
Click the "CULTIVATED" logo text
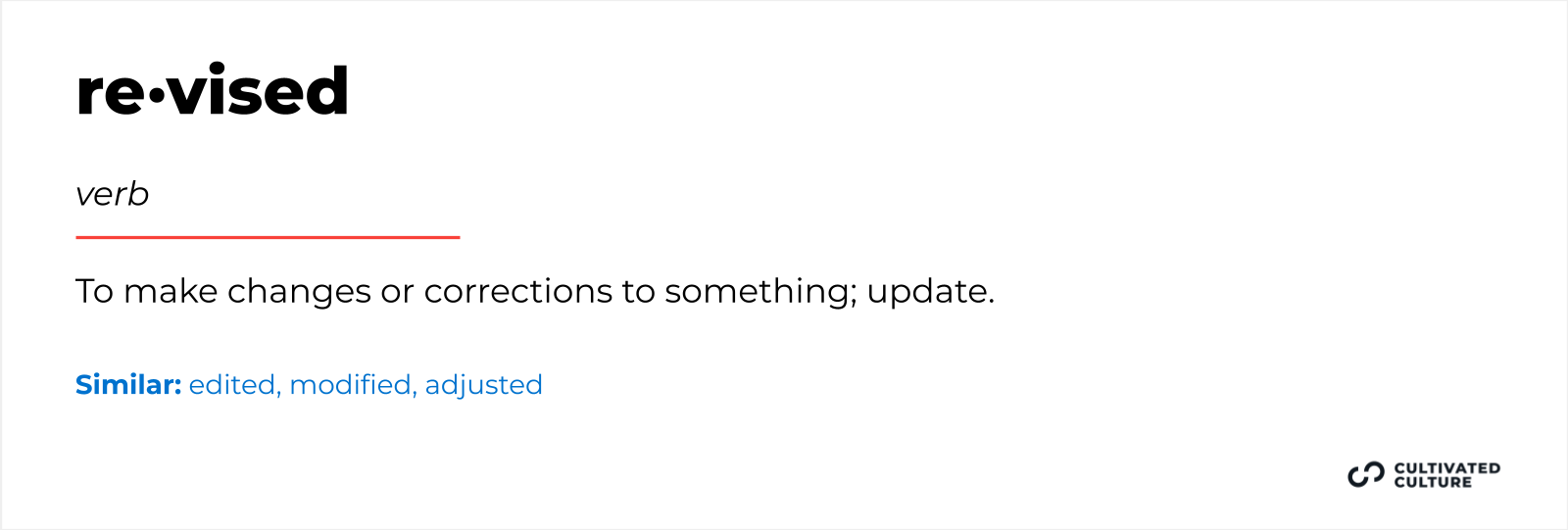[1446, 468]
